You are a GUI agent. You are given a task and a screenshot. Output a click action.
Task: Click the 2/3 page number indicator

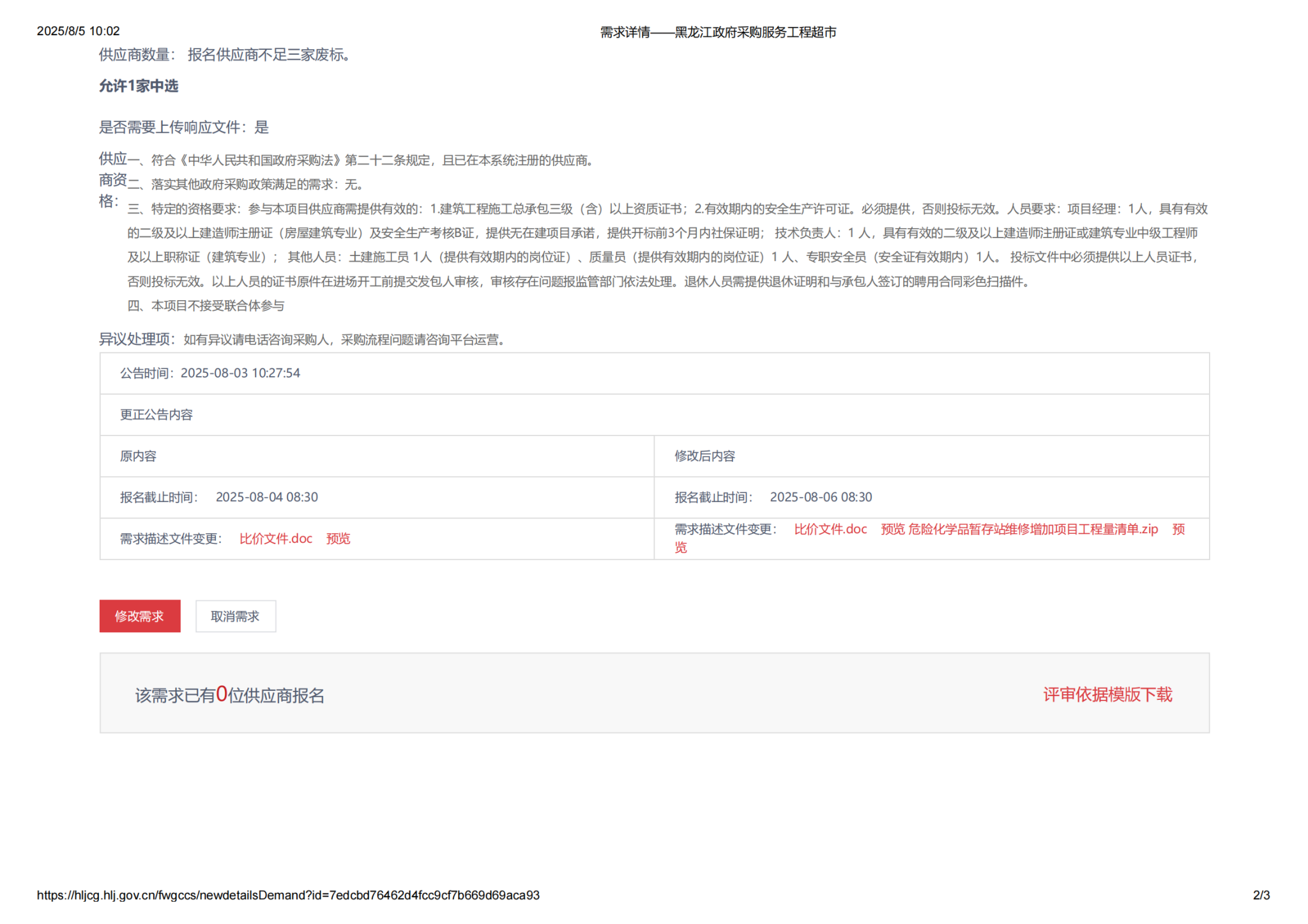pyautogui.click(x=1261, y=895)
